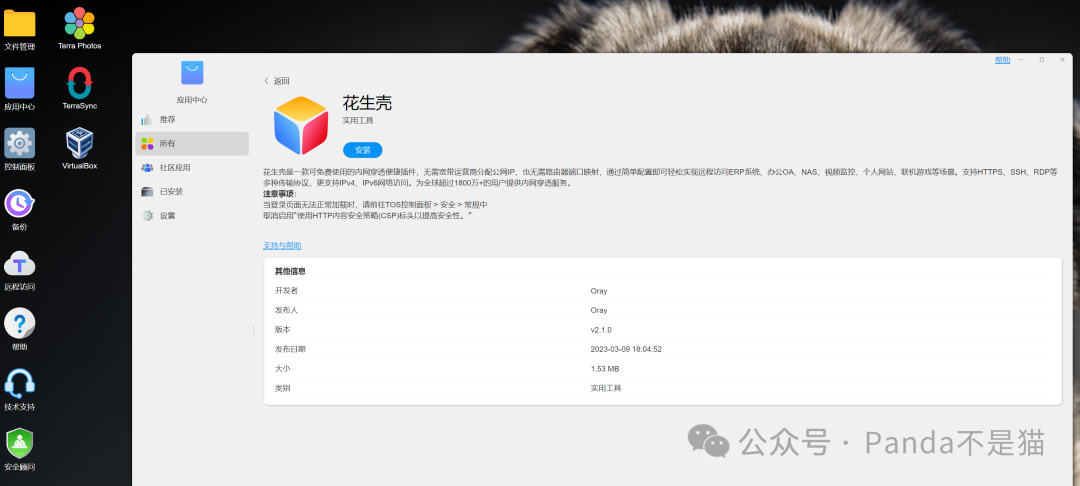This screenshot has width=1080, height=486.
Task: Select 设置 in the sidebar
Action: 192,215
